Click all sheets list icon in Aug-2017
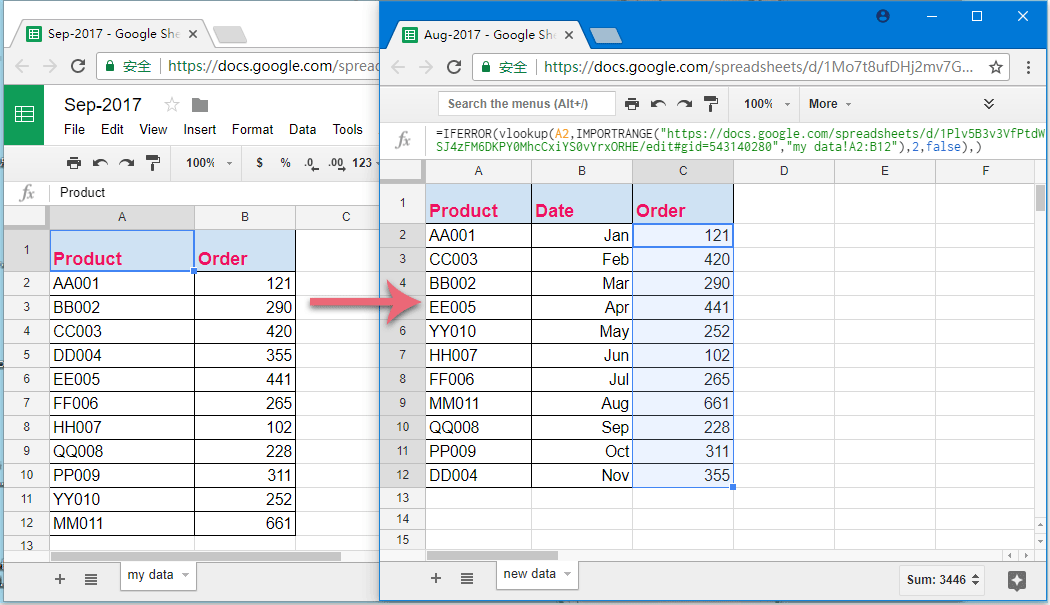The image size is (1050, 605). (x=467, y=578)
